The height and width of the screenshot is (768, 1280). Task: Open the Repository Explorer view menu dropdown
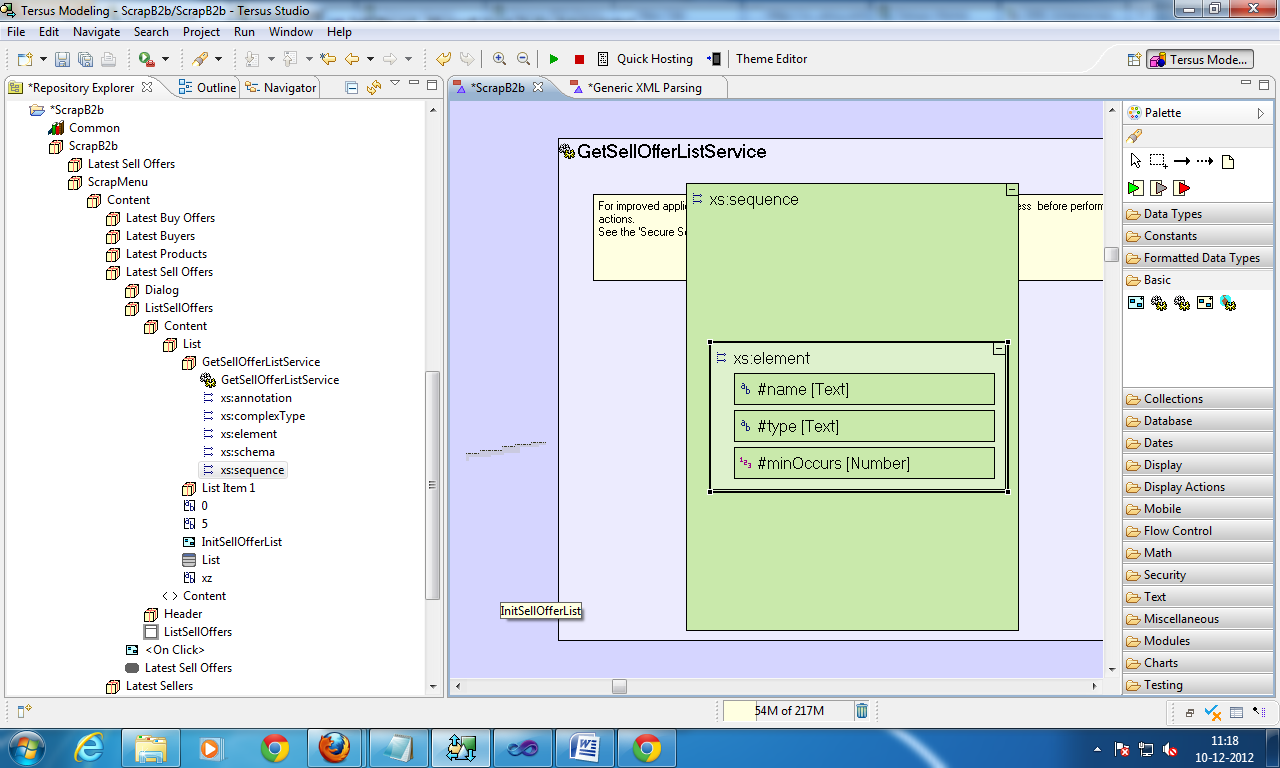[395, 85]
